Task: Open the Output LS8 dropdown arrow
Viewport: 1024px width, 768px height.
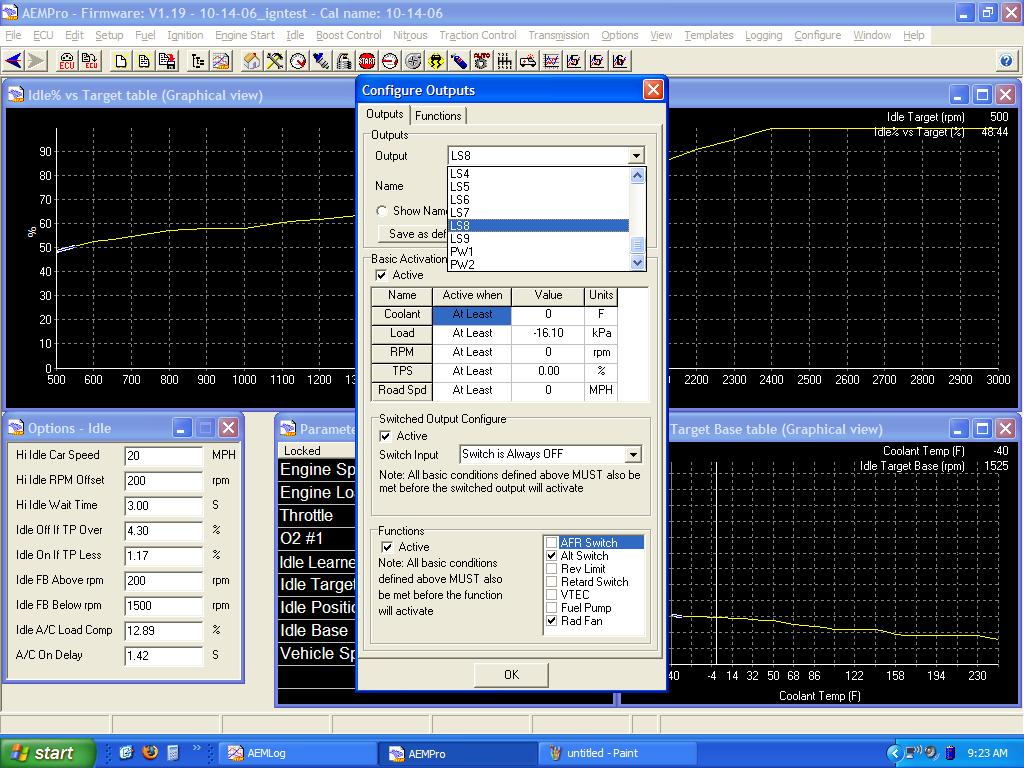Action: point(636,155)
